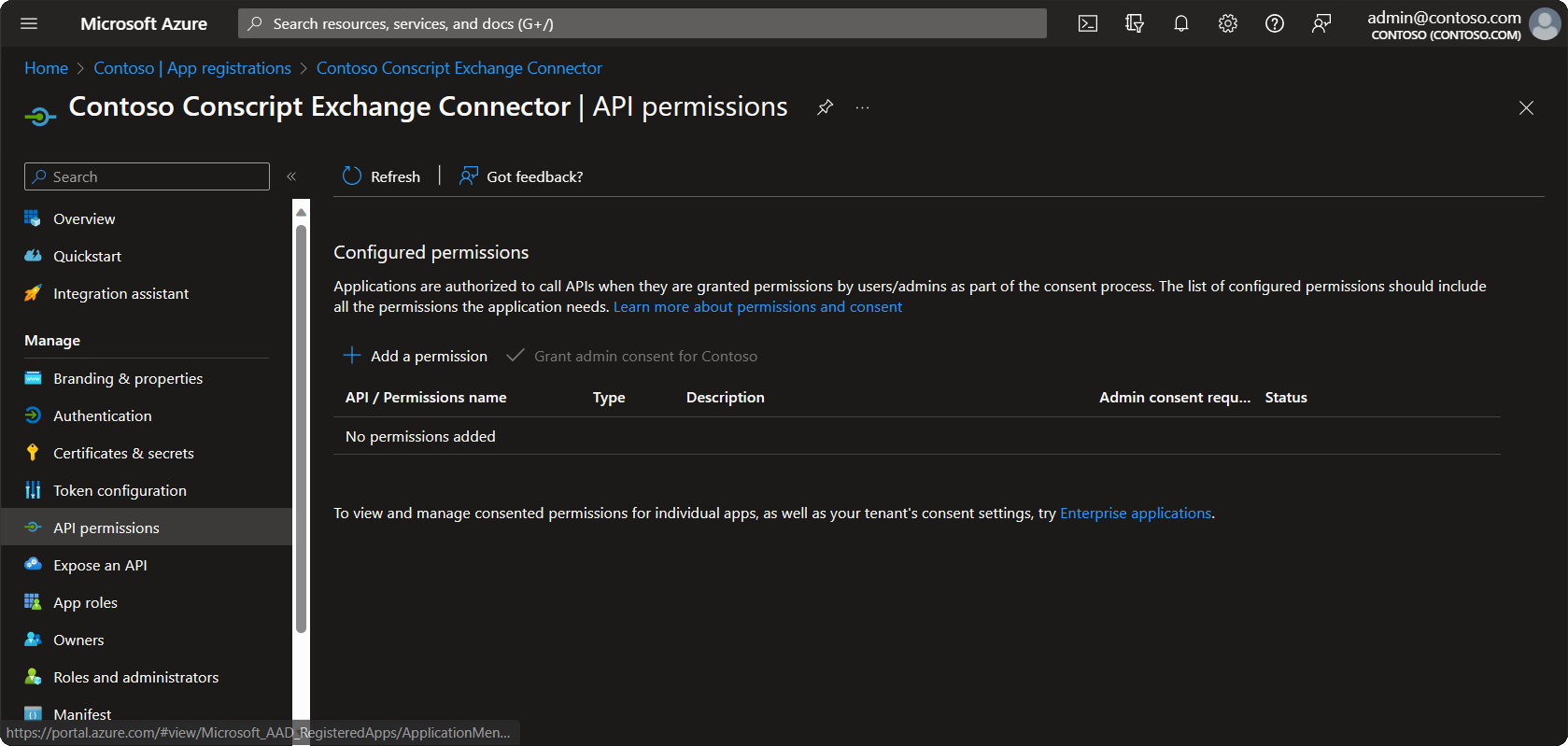
Task: Click the 'No permissions added' row
Action: 917,436
